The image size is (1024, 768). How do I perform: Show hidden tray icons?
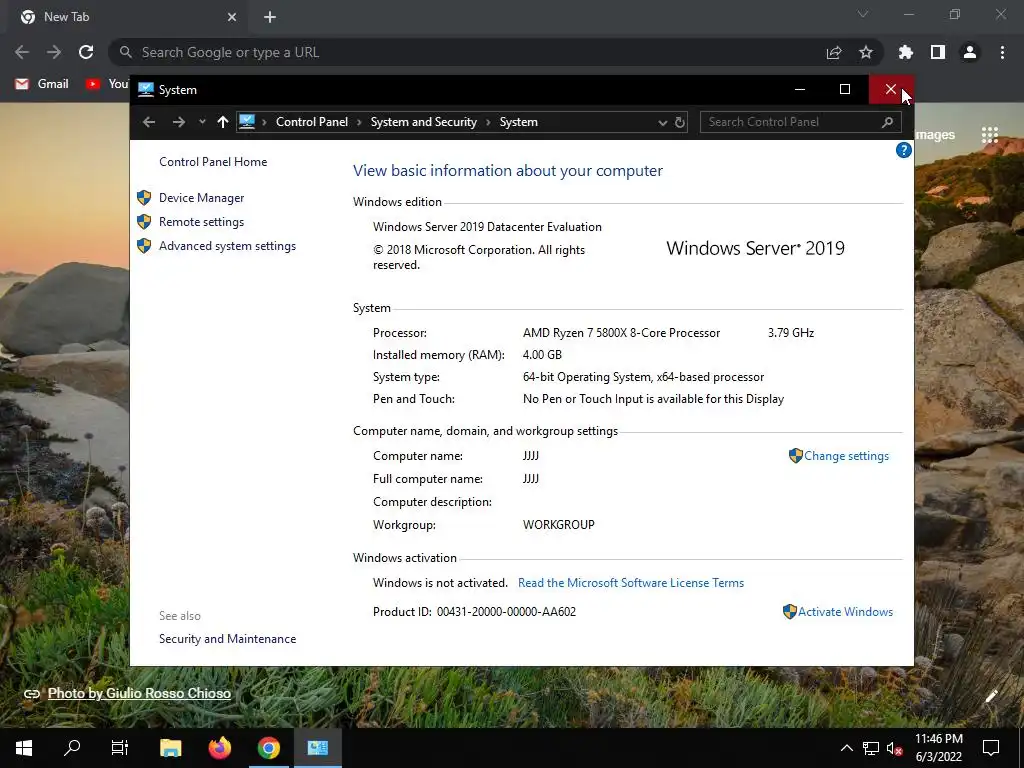pos(846,748)
